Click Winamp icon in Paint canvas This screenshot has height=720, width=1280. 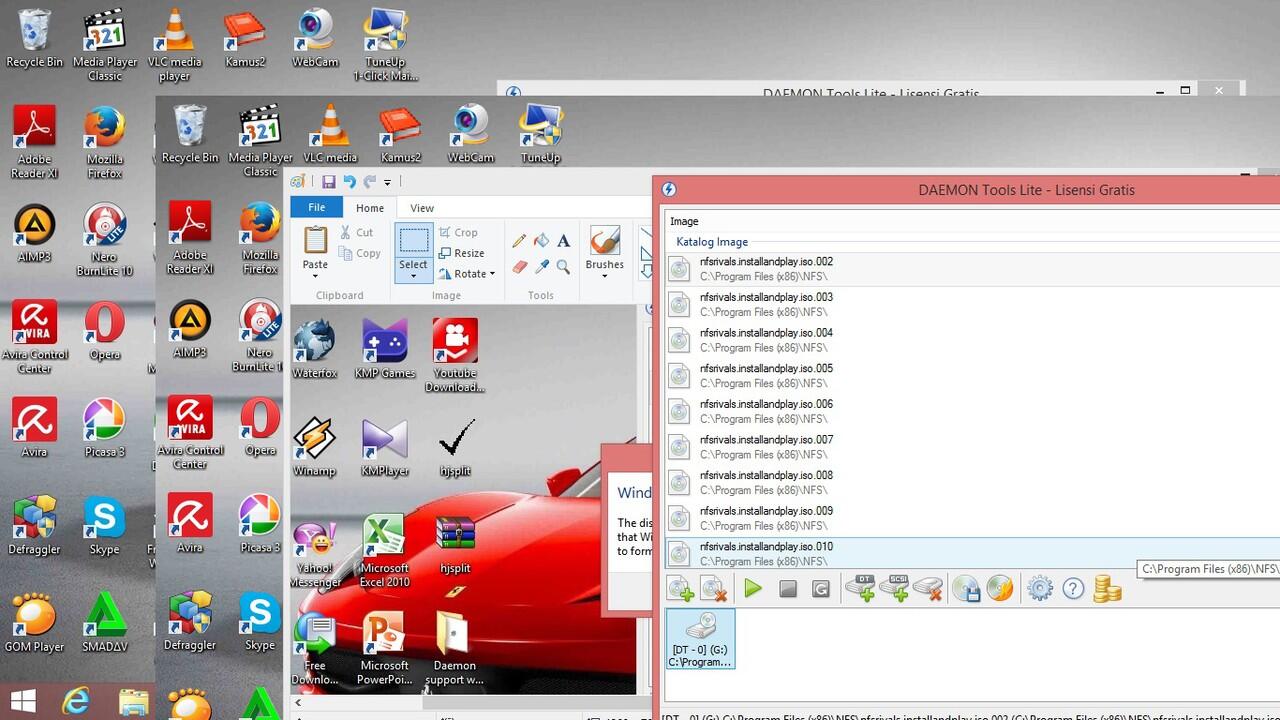tap(314, 447)
